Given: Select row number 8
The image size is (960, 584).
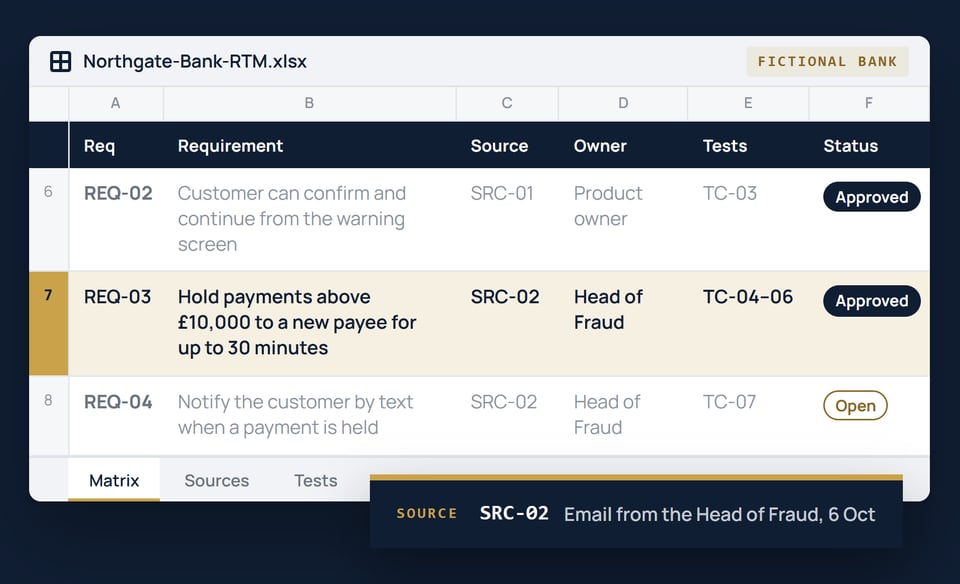Looking at the screenshot, I should [x=48, y=416].
